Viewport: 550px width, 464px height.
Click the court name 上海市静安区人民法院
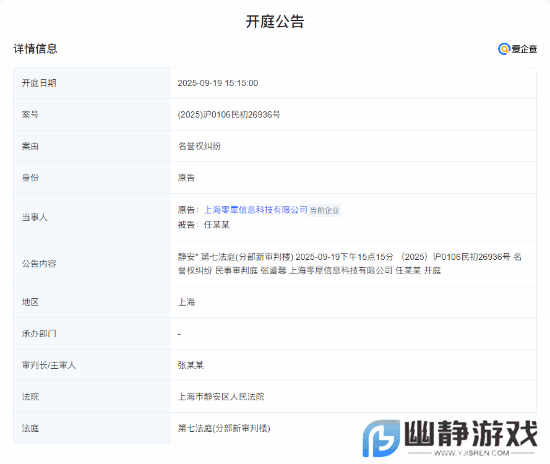221,397
